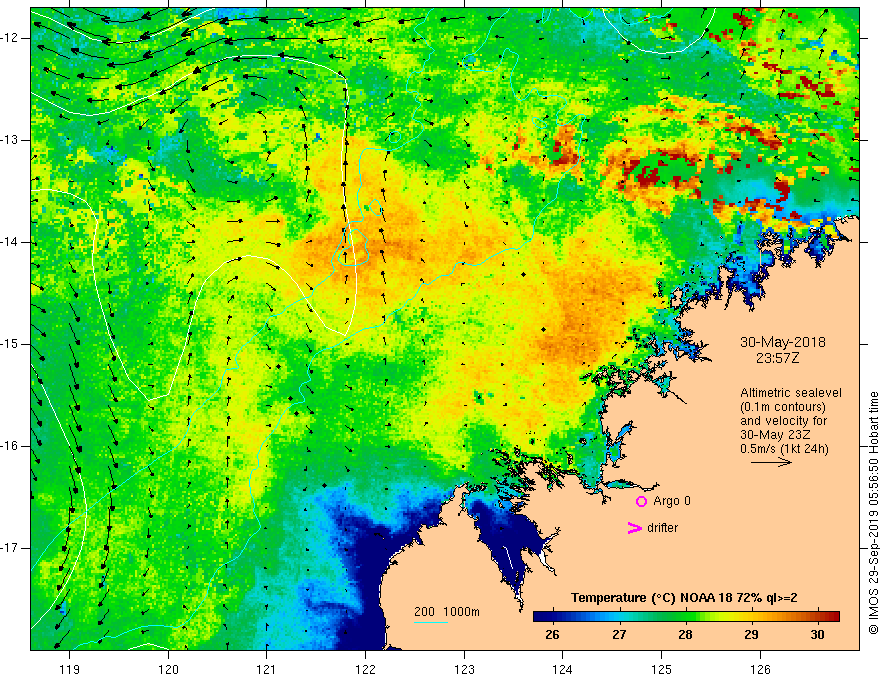The width and height of the screenshot is (880, 680).
Task: Click the '23:57Z' time label
Action: pos(777,358)
